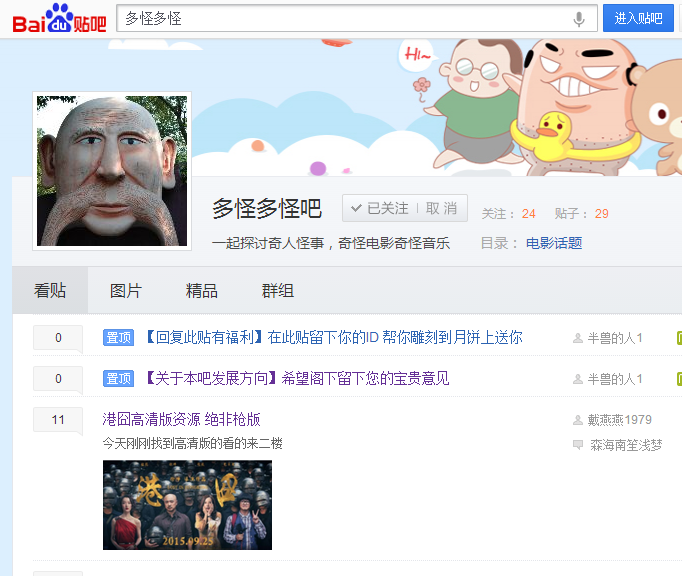Open the post 港囧高清版资源 绝非枪版
The width and height of the screenshot is (682, 576).
tap(182, 419)
